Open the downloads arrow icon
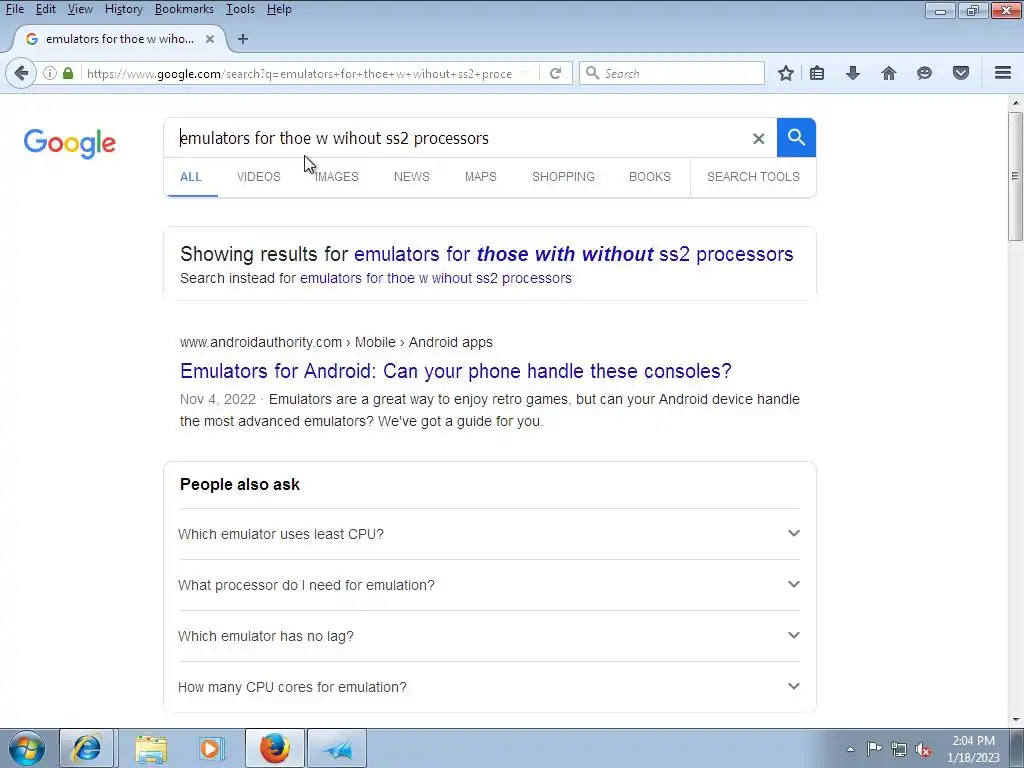 pos(852,73)
